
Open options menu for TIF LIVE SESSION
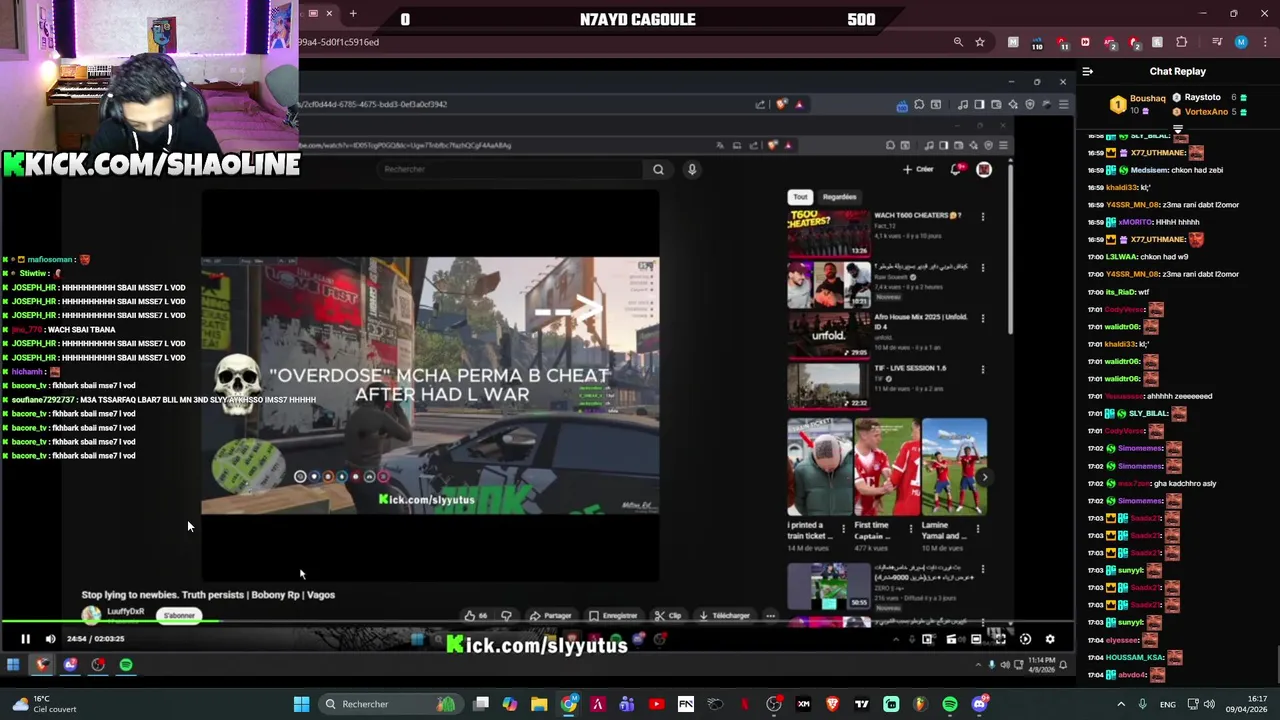983,369
